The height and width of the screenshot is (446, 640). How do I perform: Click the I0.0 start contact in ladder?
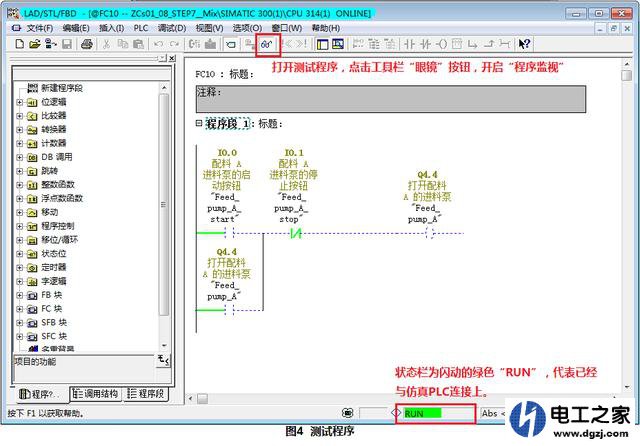(229, 233)
